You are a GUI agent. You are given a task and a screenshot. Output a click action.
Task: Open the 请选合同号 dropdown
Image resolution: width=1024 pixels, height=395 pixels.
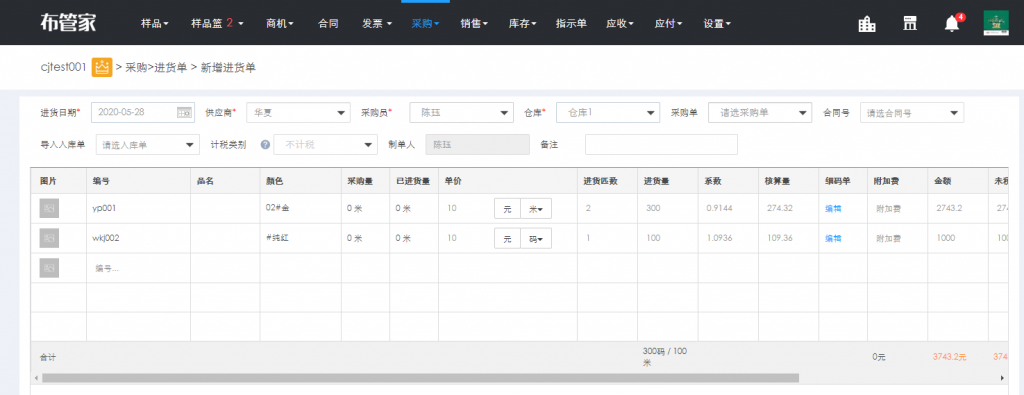pos(912,112)
